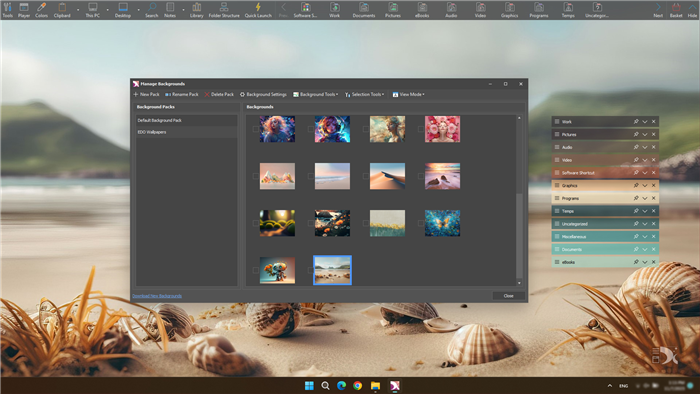Screen dimensions: 700x394
Task: Go to Next dock page arrow
Action: 658,9
